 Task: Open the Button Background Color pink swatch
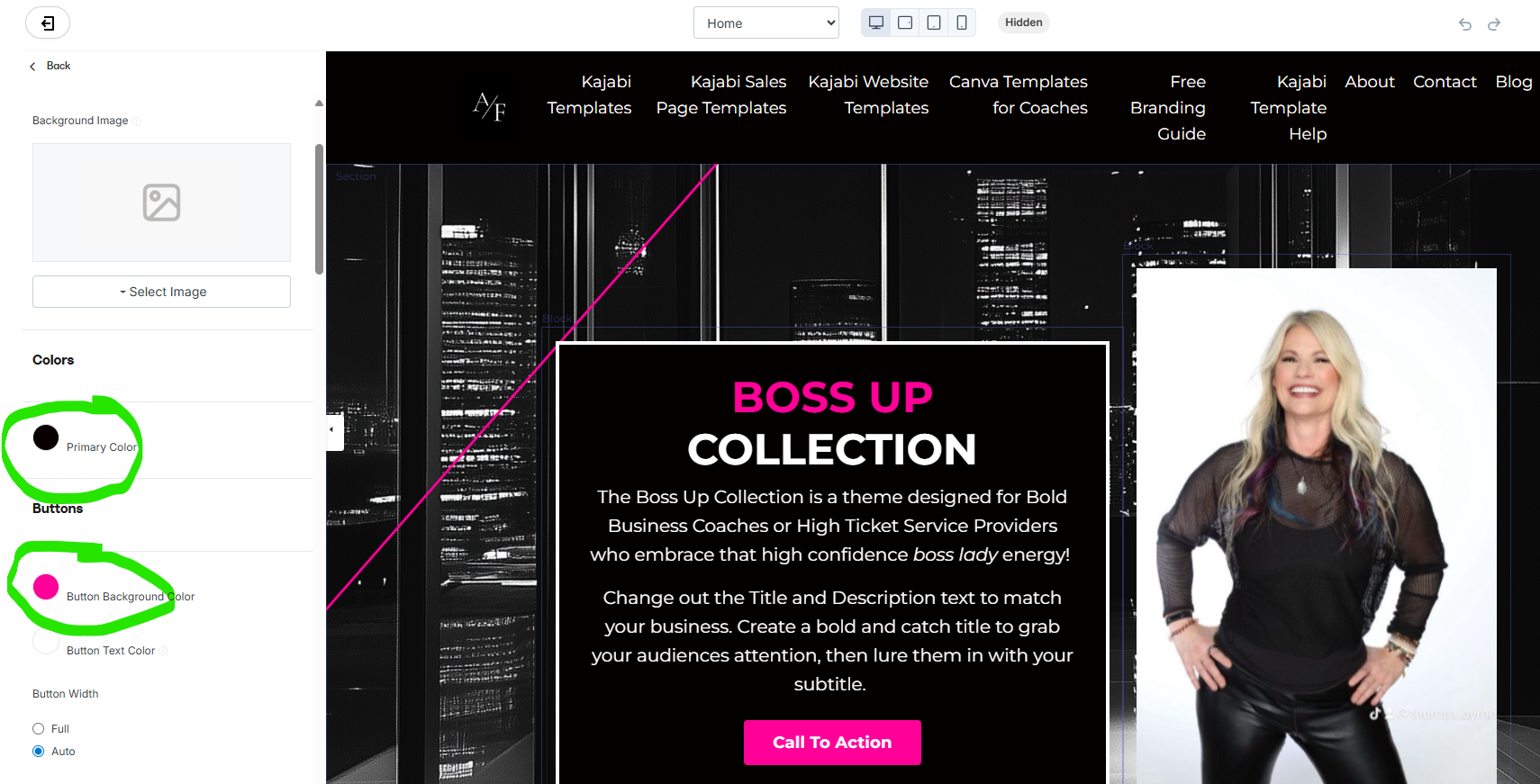coord(46,587)
